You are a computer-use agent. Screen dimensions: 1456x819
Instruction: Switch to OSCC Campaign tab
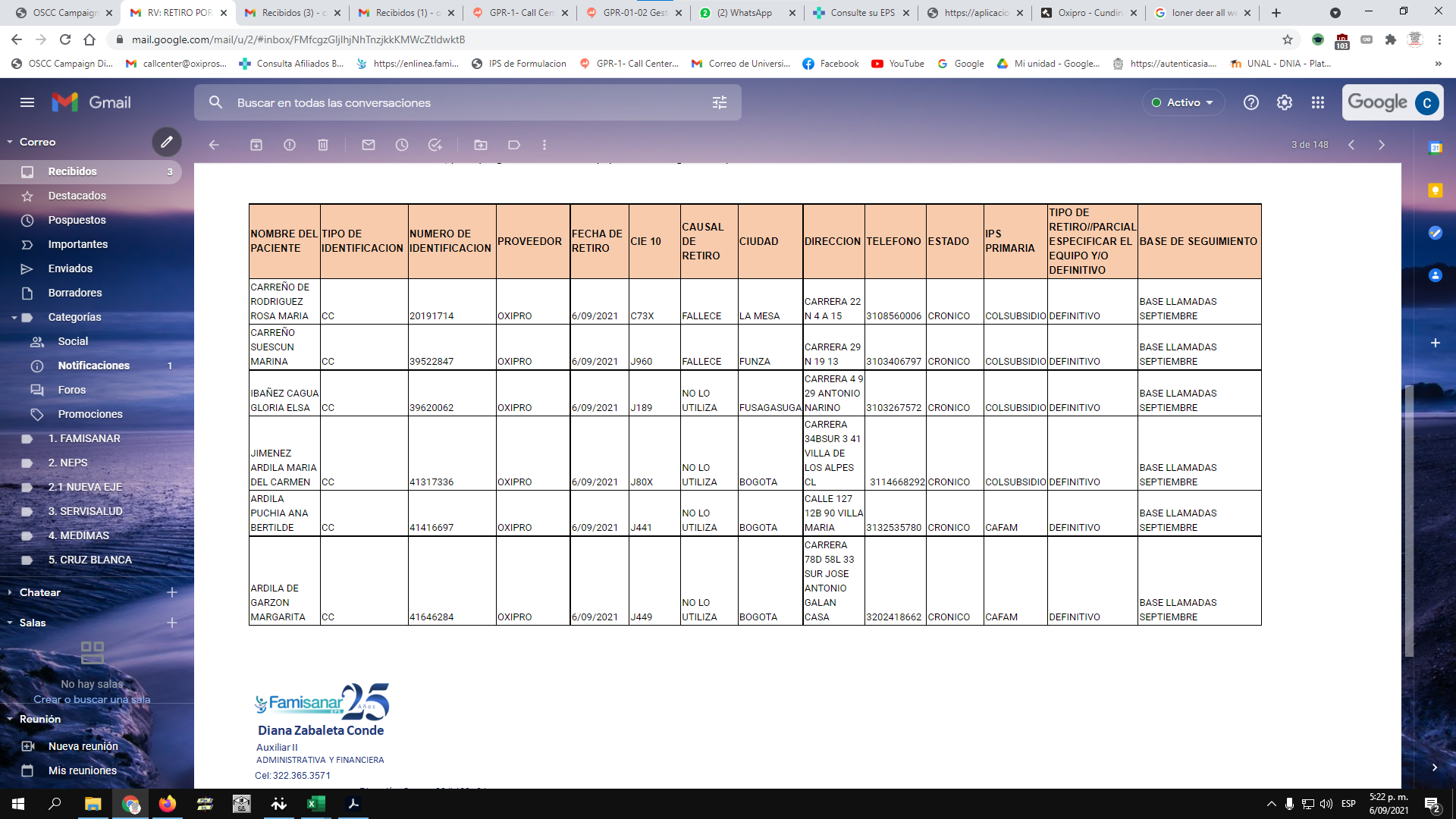click(x=64, y=13)
